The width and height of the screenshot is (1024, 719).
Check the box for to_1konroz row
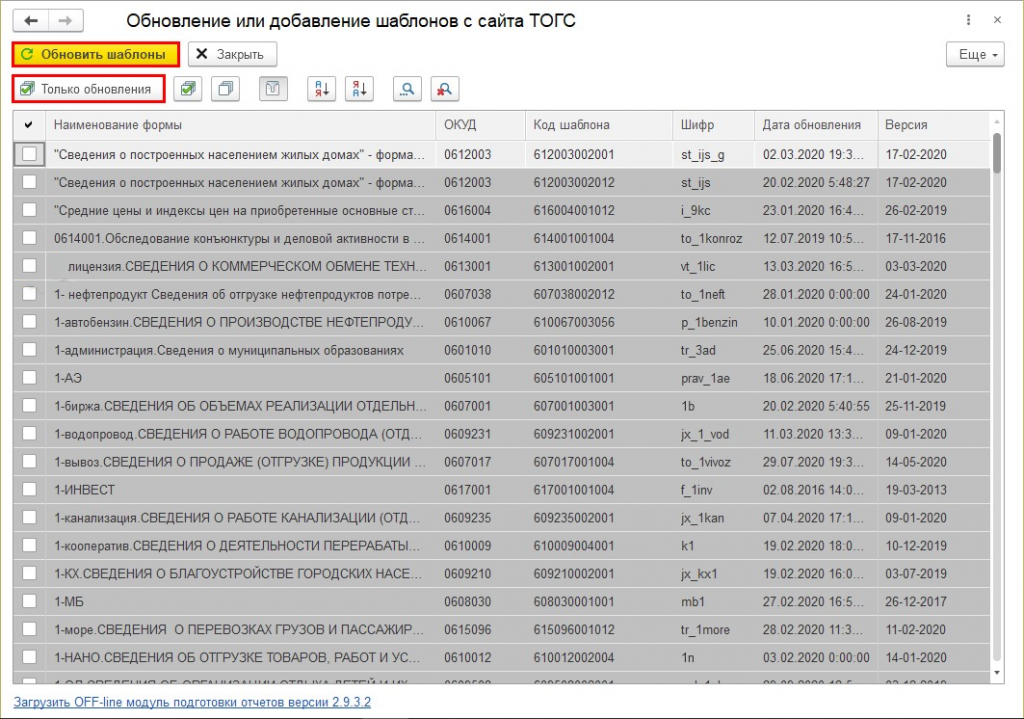(29, 238)
